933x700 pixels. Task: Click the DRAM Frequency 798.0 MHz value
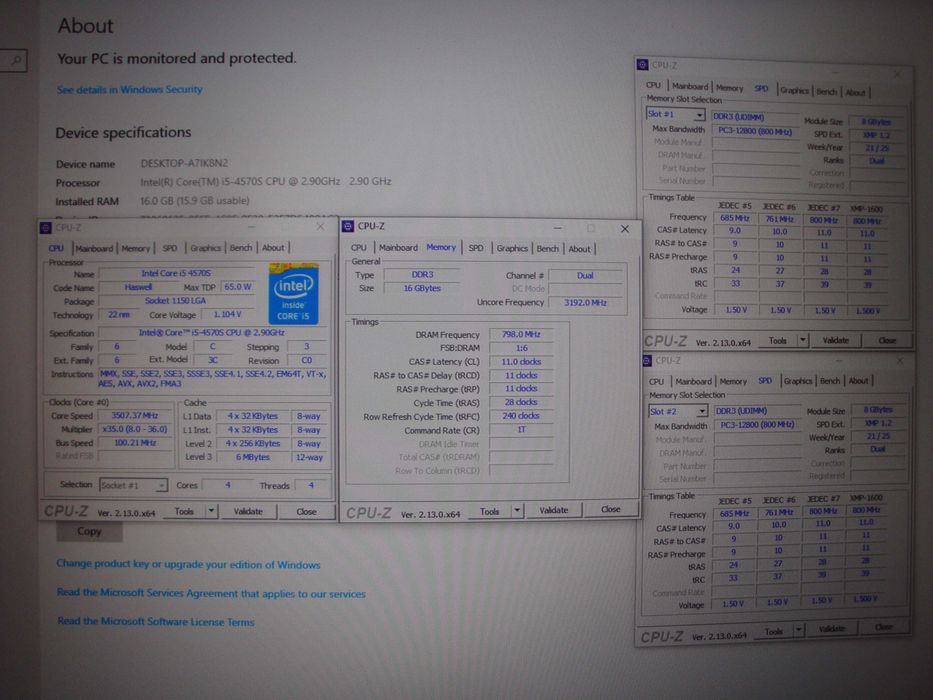tap(521, 335)
